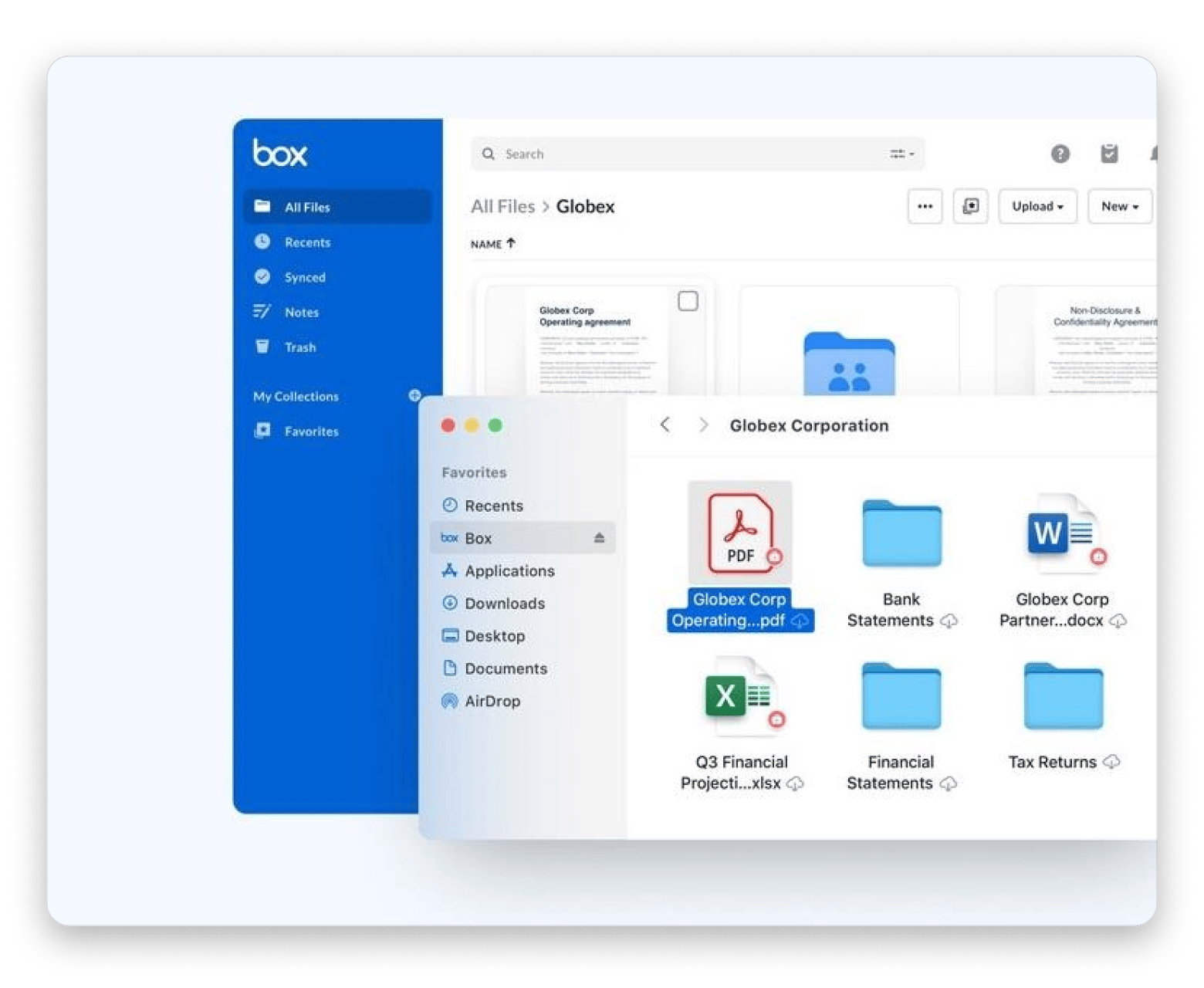Image resolution: width=1204 pixels, height=988 pixels.
Task: Toggle NAME sort direction arrow
Action: (511, 243)
